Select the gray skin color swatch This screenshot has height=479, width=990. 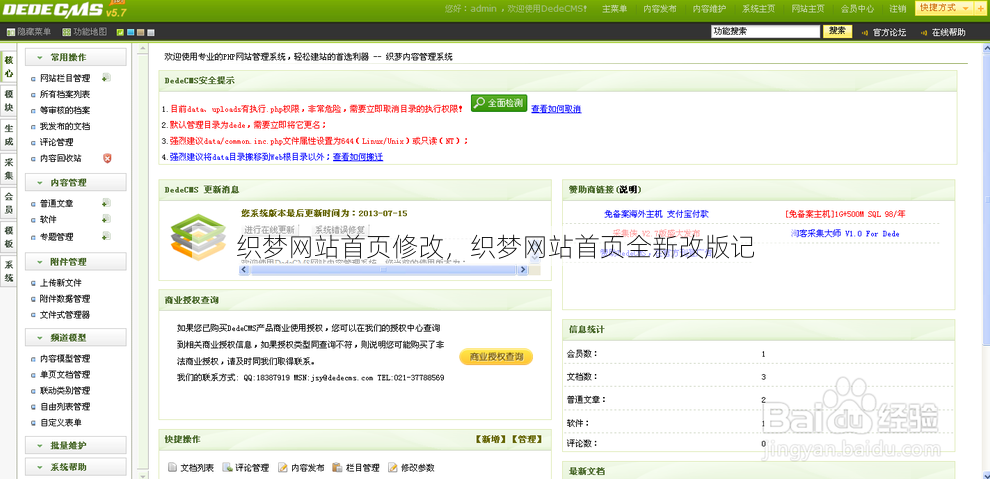coord(151,32)
